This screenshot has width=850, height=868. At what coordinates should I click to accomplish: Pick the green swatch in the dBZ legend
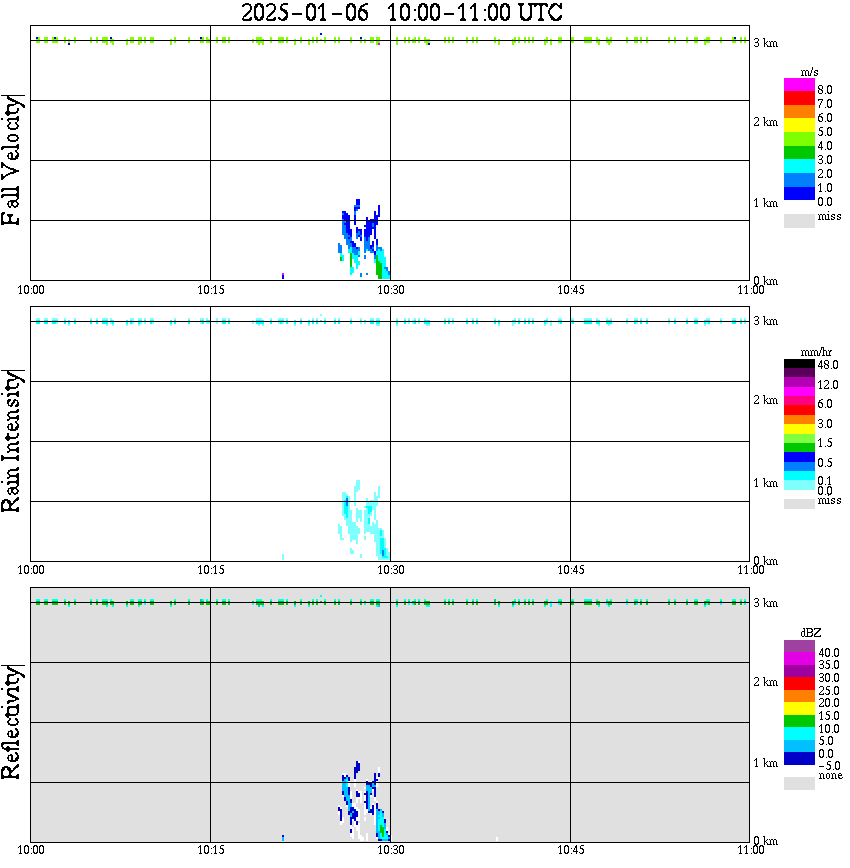799,721
